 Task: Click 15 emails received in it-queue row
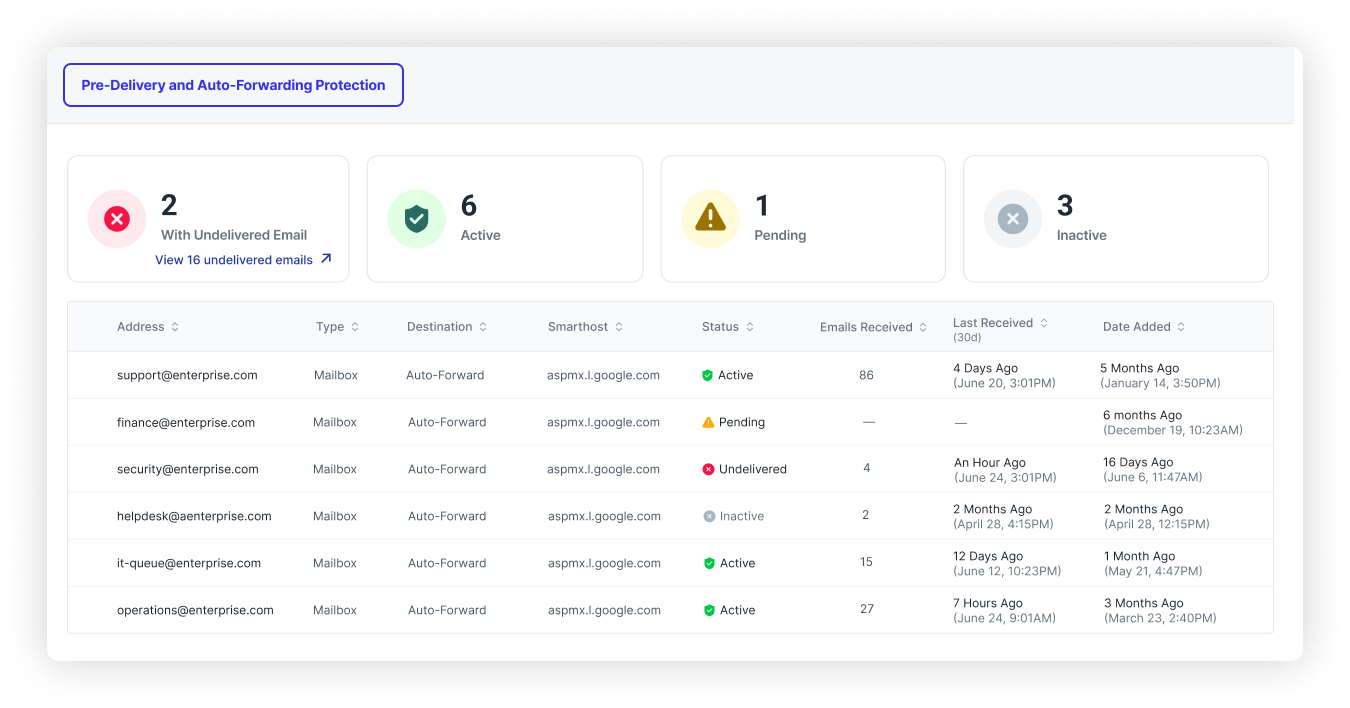867,563
